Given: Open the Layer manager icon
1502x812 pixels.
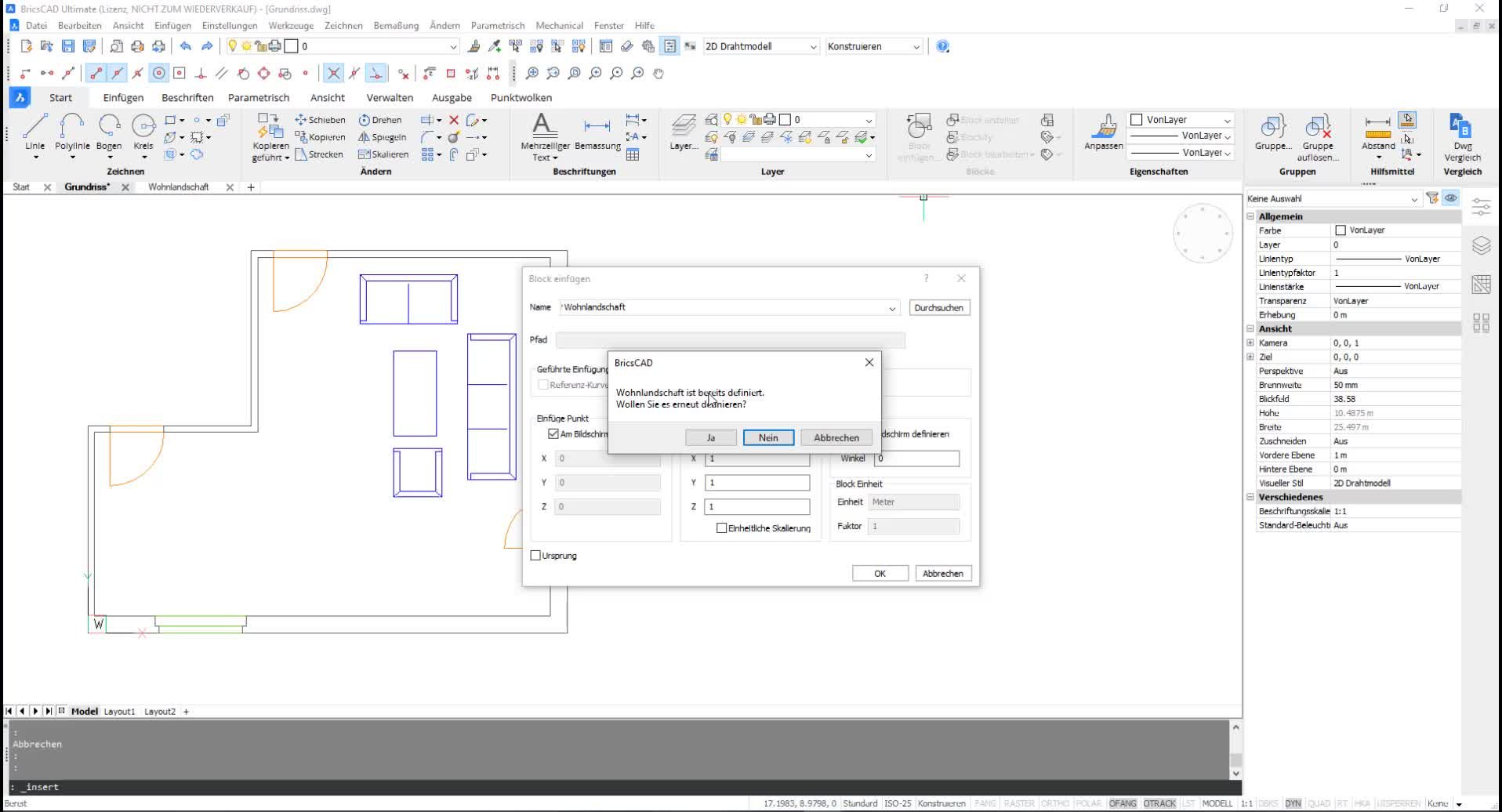Looking at the screenshot, I should (x=684, y=132).
